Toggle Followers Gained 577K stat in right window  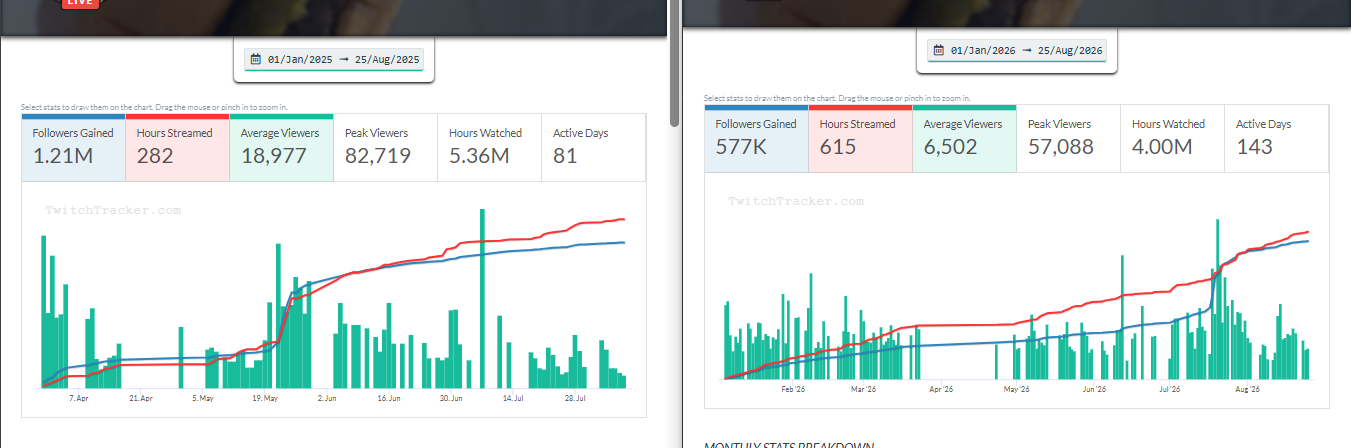[757, 138]
